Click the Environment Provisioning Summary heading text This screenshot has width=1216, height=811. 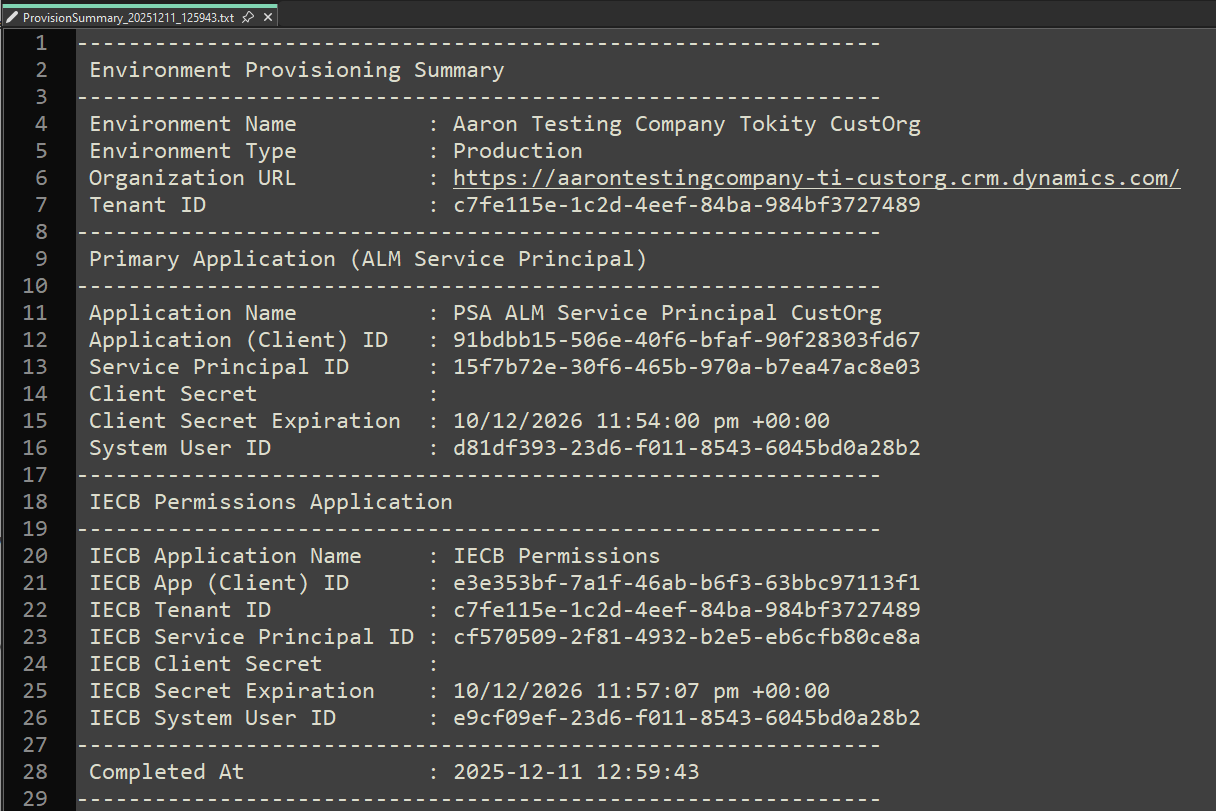click(x=296, y=70)
